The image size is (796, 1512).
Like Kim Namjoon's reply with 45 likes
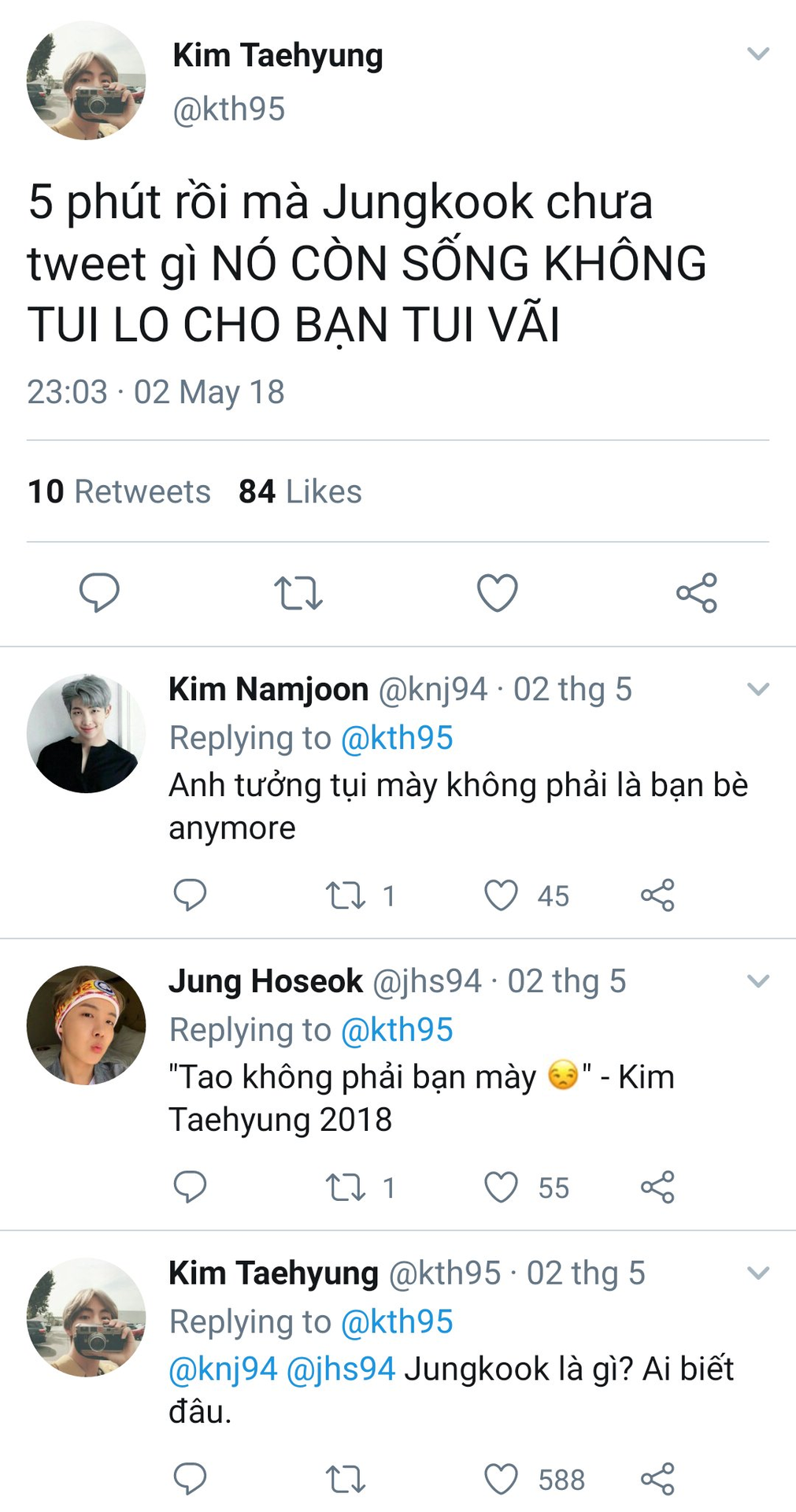[x=502, y=895]
